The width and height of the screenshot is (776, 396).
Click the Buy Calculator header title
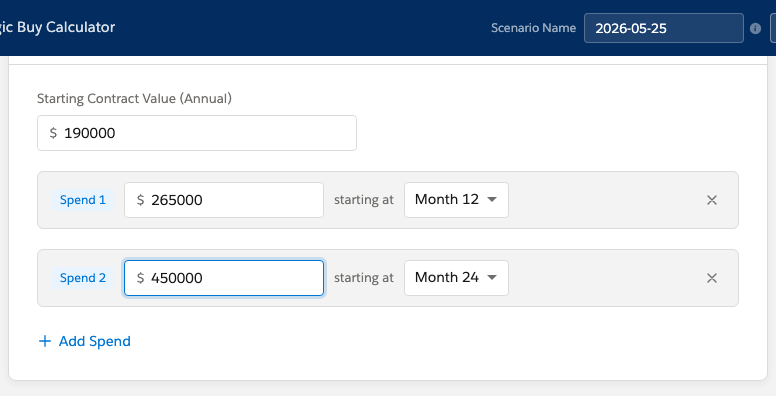pos(57,27)
